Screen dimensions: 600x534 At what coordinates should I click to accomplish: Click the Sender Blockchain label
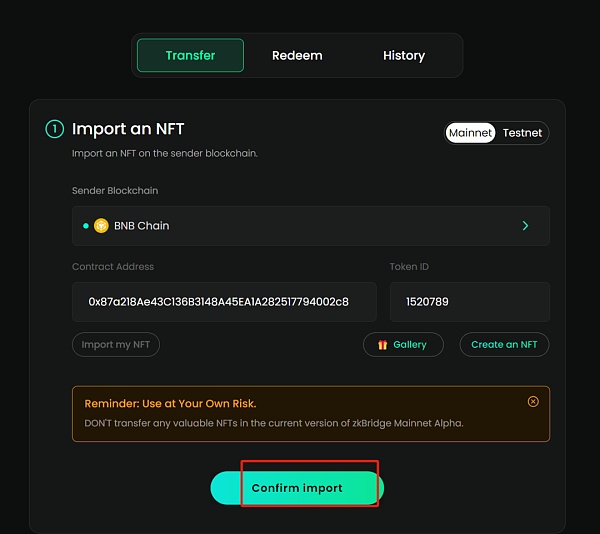pos(115,190)
